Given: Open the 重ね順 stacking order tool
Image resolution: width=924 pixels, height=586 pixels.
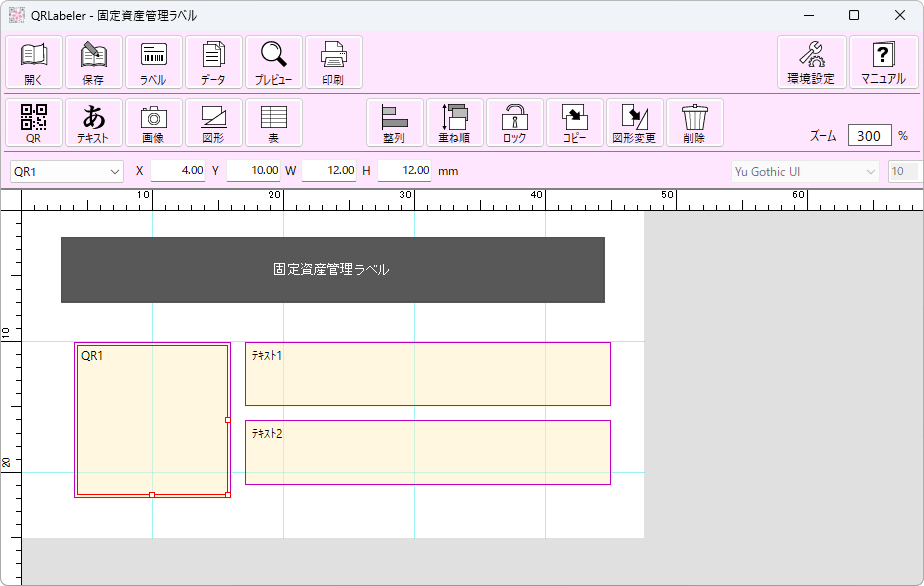Looking at the screenshot, I should (x=453, y=122).
